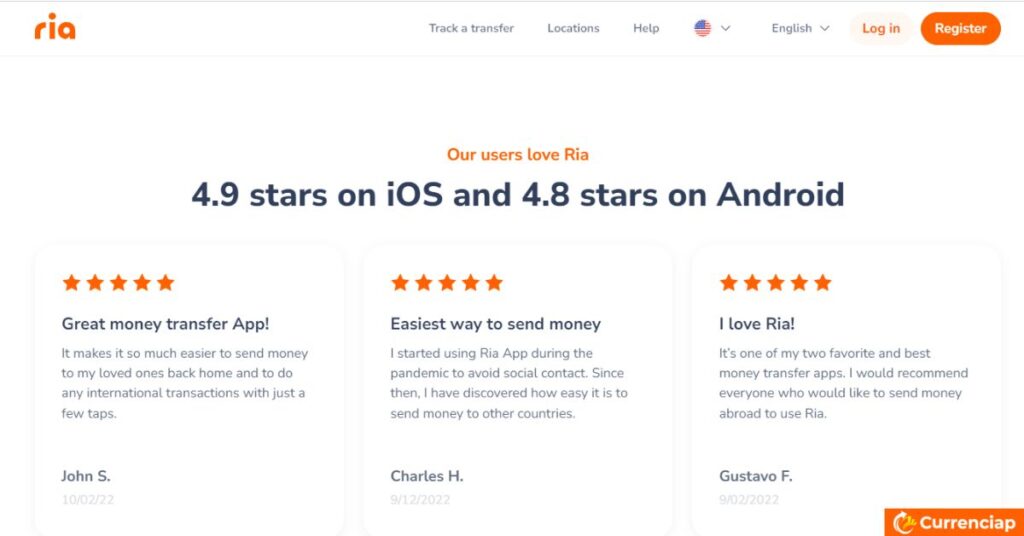This screenshot has height=536, width=1024.
Task: Click first star of Charles H. review
Action: (400, 283)
